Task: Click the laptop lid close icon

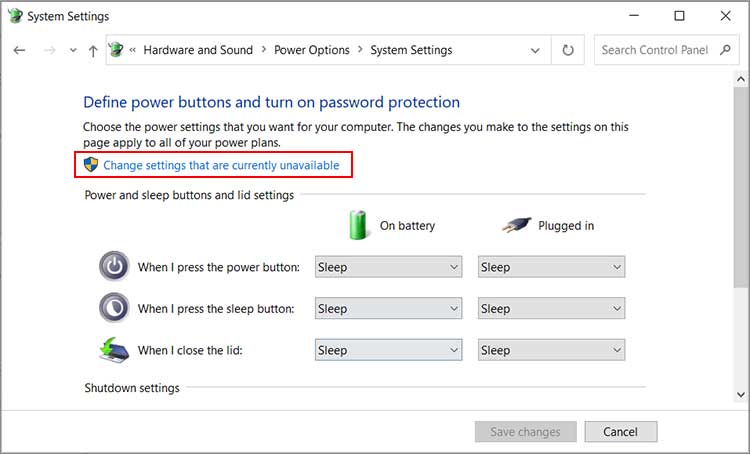Action: (x=115, y=349)
